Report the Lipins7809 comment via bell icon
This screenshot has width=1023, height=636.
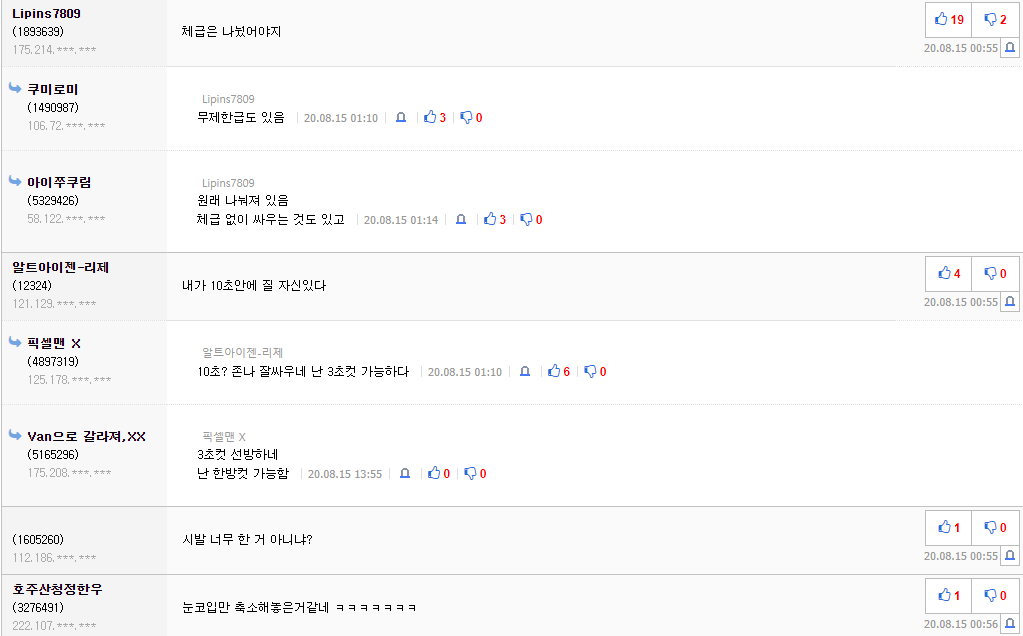point(1010,48)
